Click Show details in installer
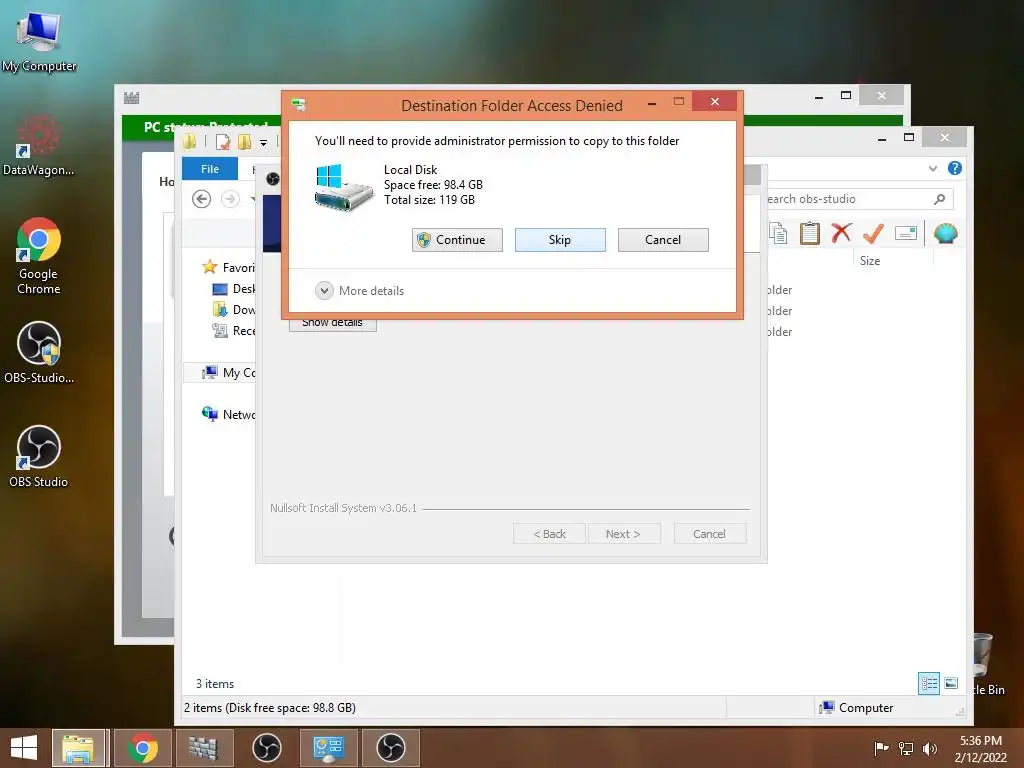This screenshot has width=1024, height=768. 332,323
